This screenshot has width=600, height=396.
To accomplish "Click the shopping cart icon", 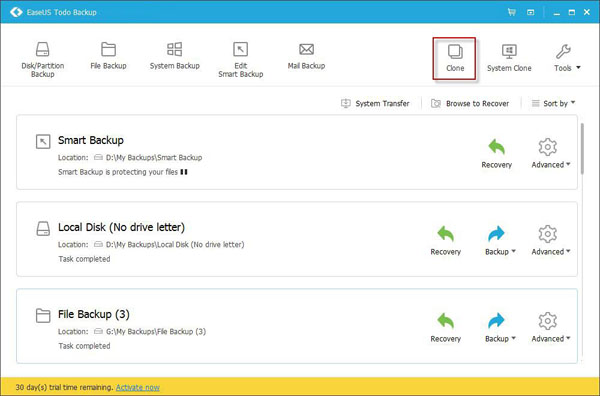I will point(512,12).
